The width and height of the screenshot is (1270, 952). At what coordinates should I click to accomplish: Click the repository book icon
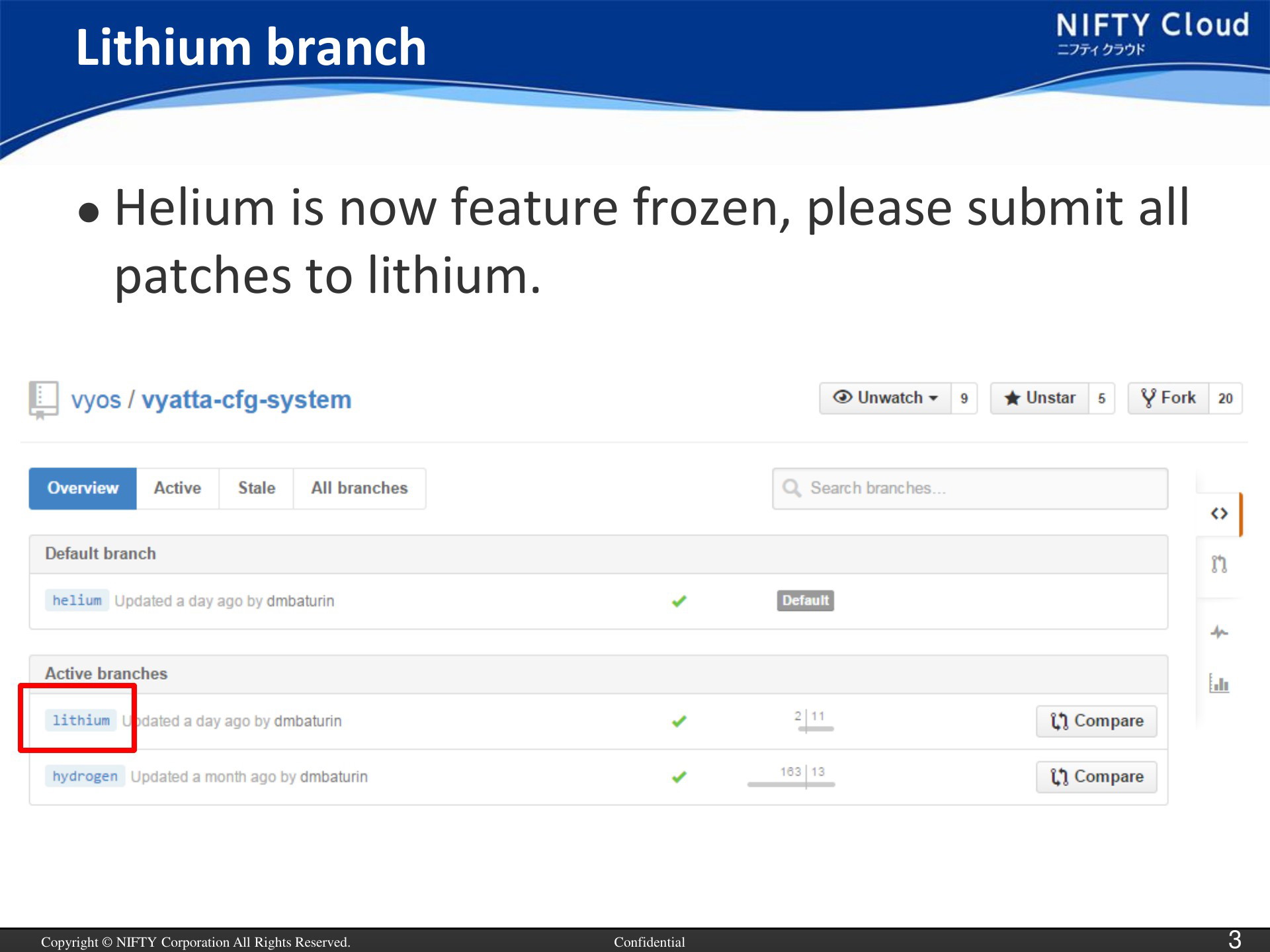pyautogui.click(x=44, y=399)
